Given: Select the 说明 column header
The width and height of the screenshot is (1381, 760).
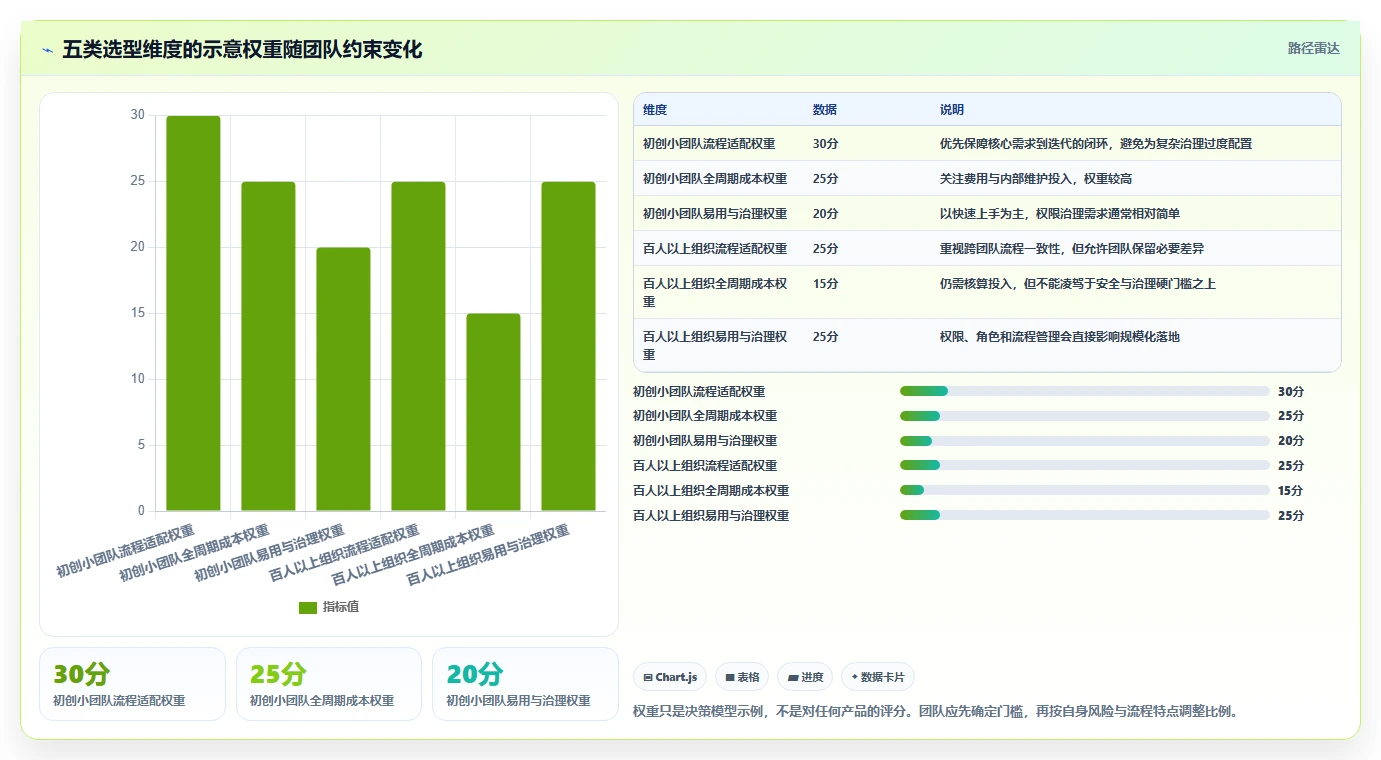Looking at the screenshot, I should 952,110.
